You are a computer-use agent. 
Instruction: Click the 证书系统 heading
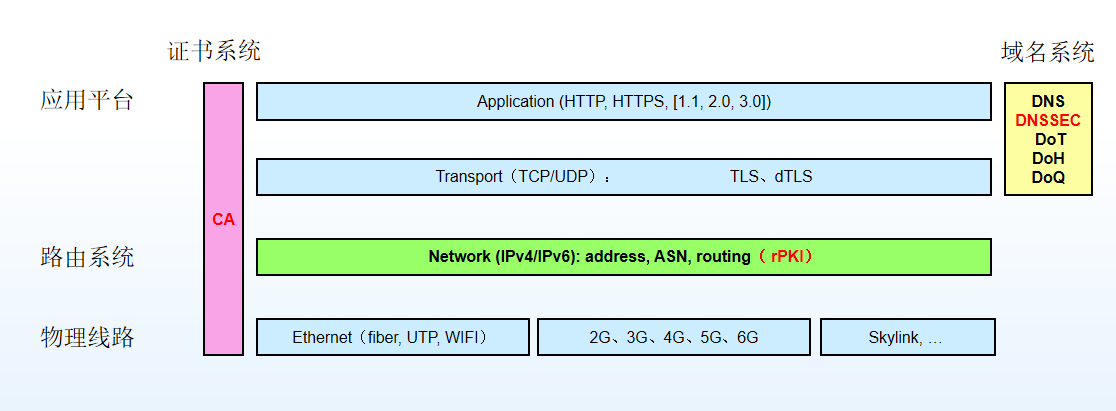[214, 51]
